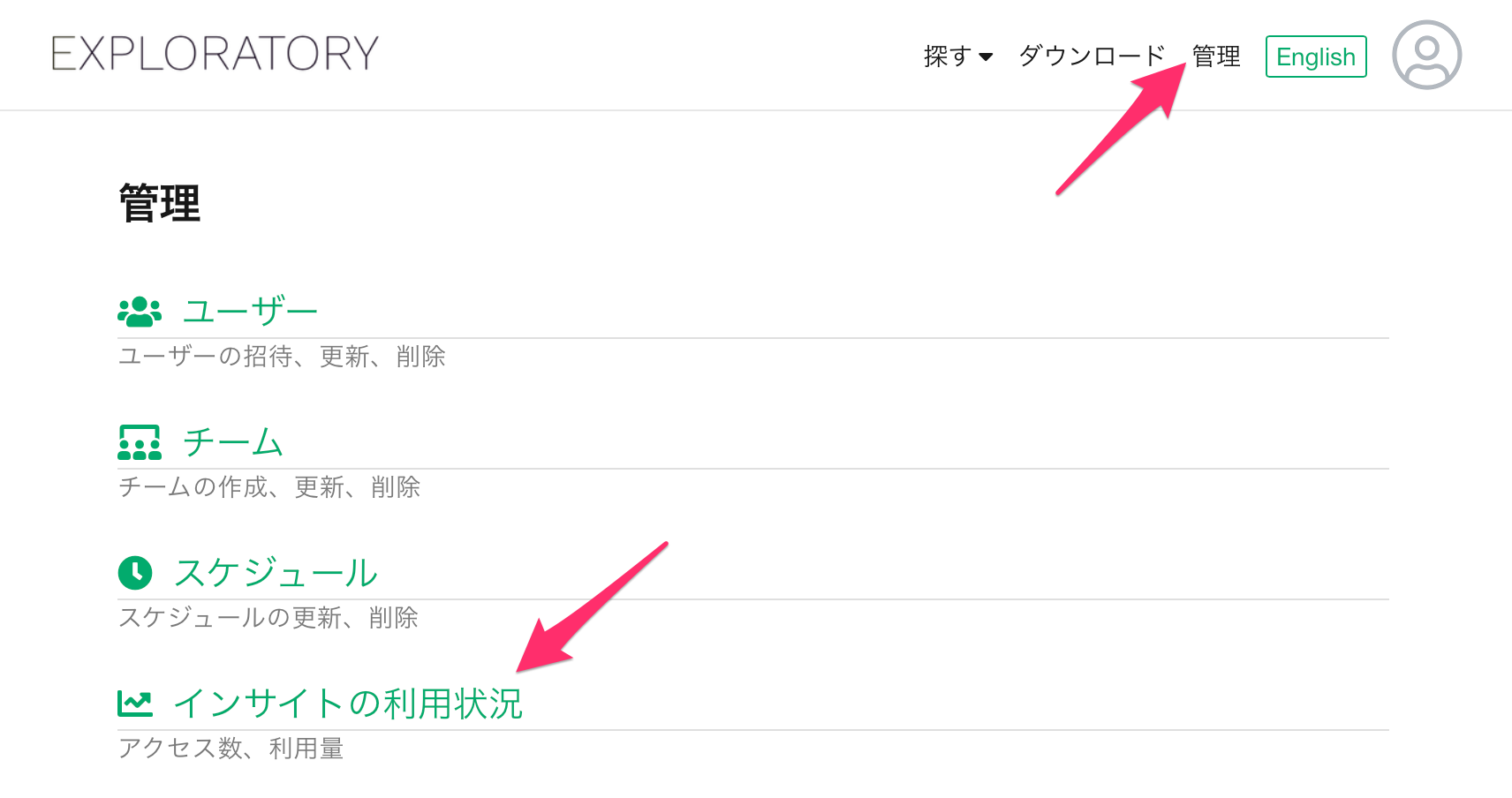1512x798 pixels.
Task: Click description スケジュールの更新、削除
Action: click(x=268, y=618)
